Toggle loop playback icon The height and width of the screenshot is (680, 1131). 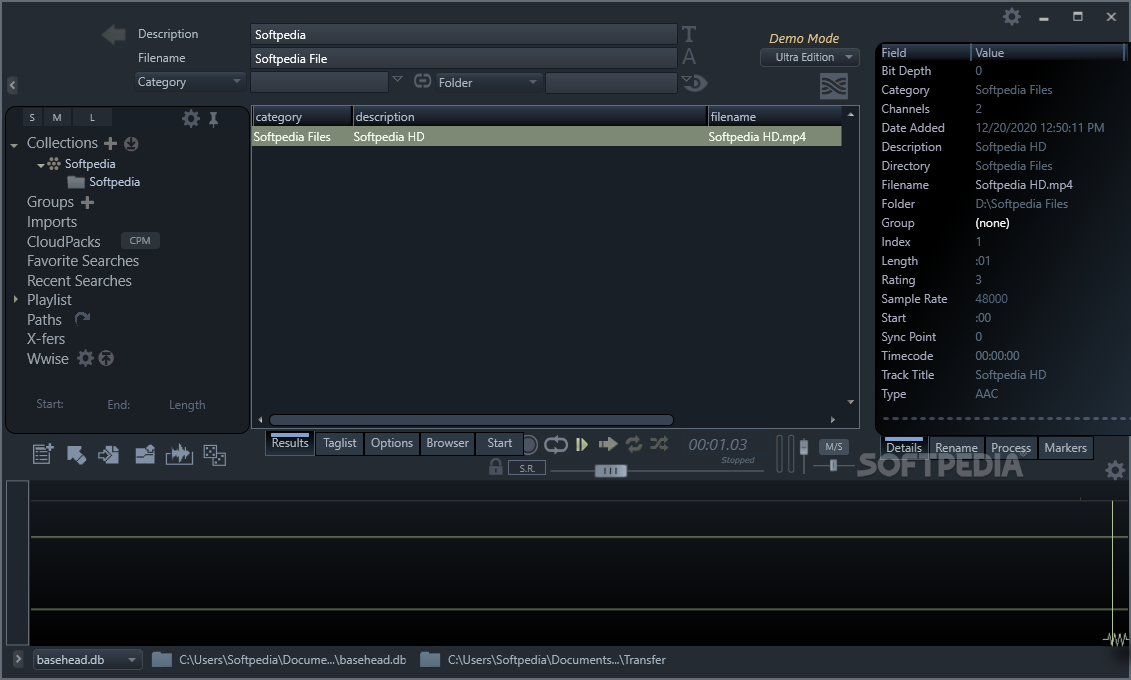(555, 444)
